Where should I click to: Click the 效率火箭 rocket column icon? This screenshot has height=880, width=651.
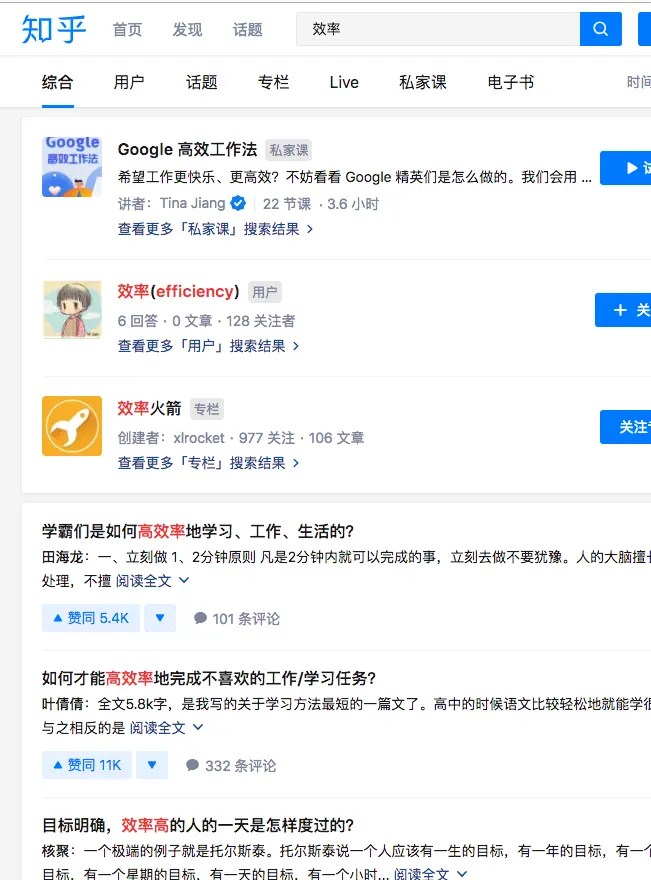(72, 426)
